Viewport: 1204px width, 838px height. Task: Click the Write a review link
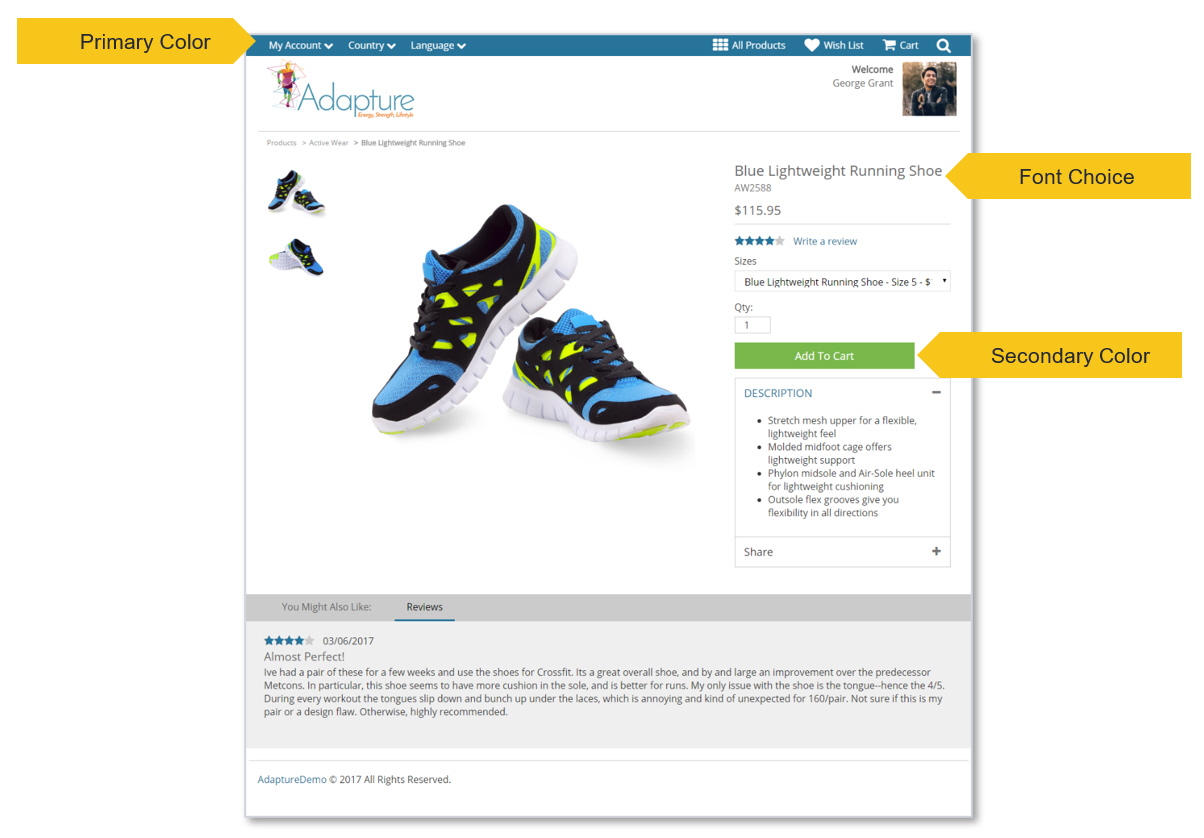pos(825,241)
